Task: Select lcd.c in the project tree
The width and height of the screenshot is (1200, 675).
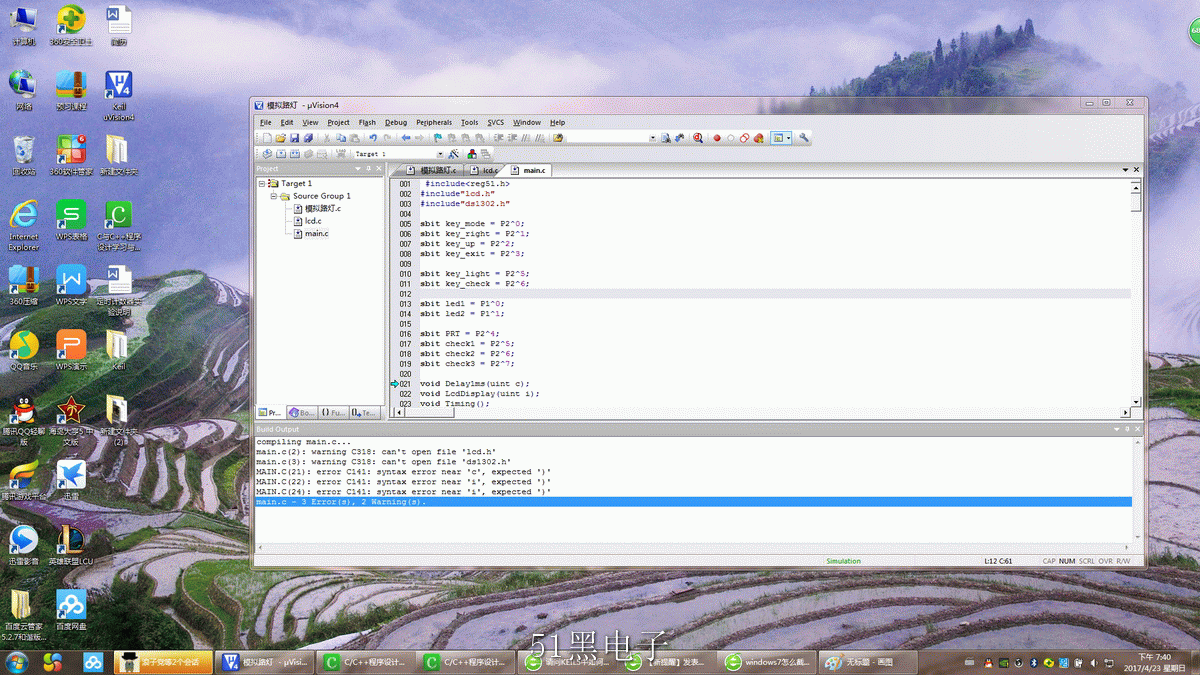Action: (313, 221)
